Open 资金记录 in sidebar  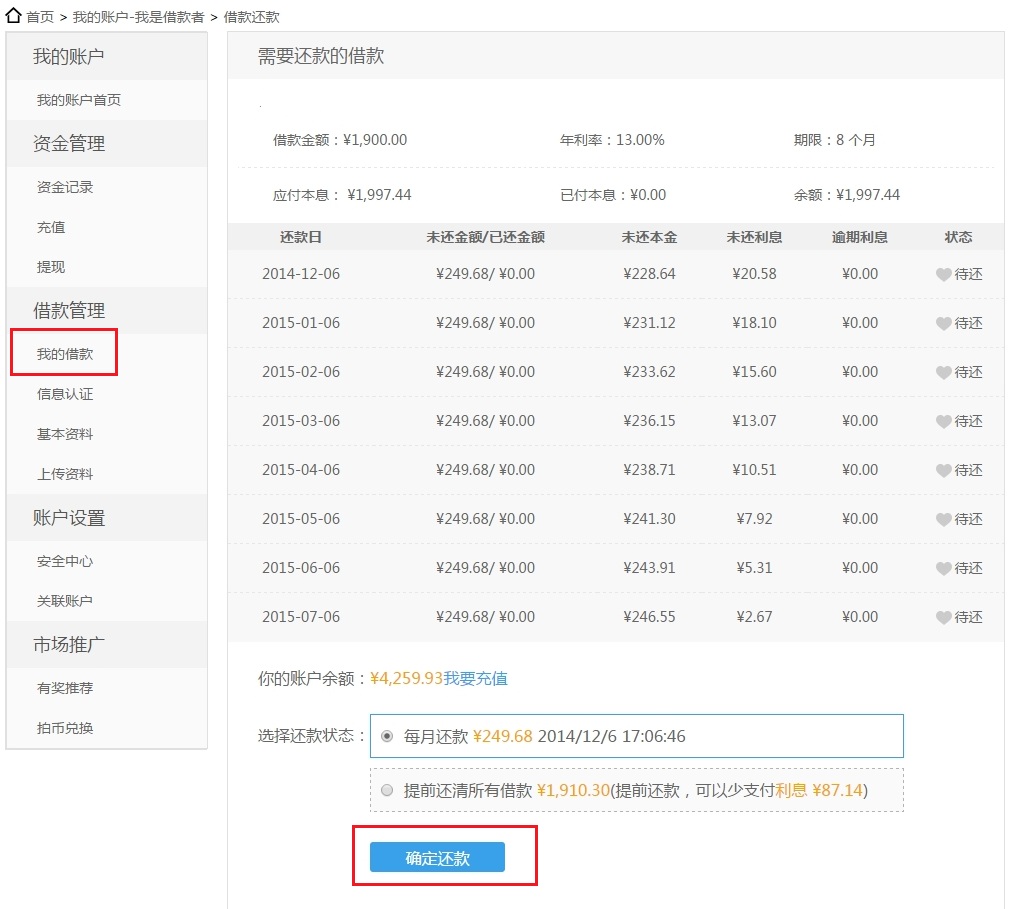[x=65, y=187]
